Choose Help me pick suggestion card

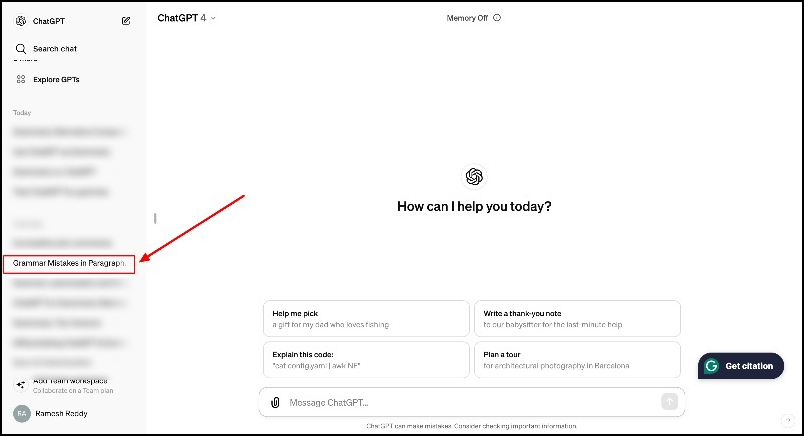click(366, 319)
